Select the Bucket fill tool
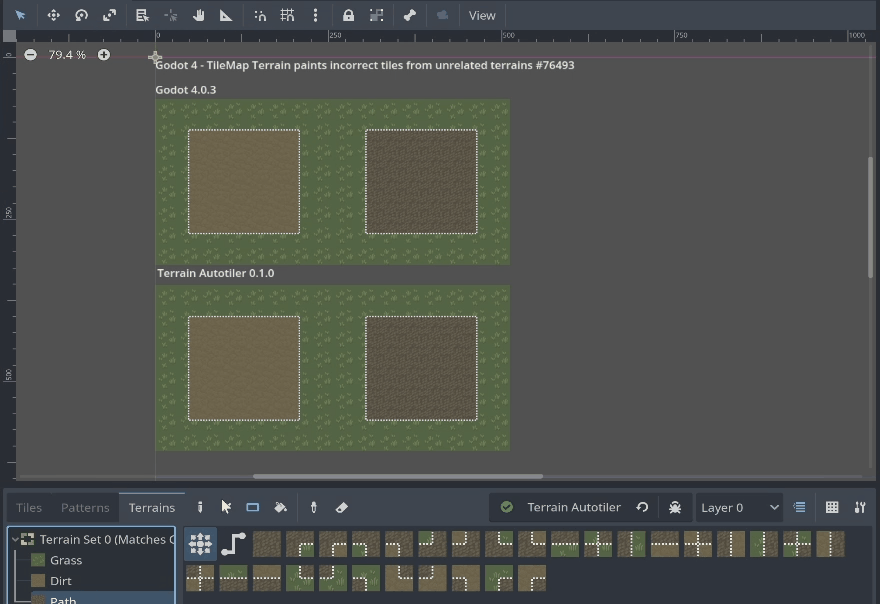Screen dimensions: 880x604 pyautogui.click(x=281, y=507)
